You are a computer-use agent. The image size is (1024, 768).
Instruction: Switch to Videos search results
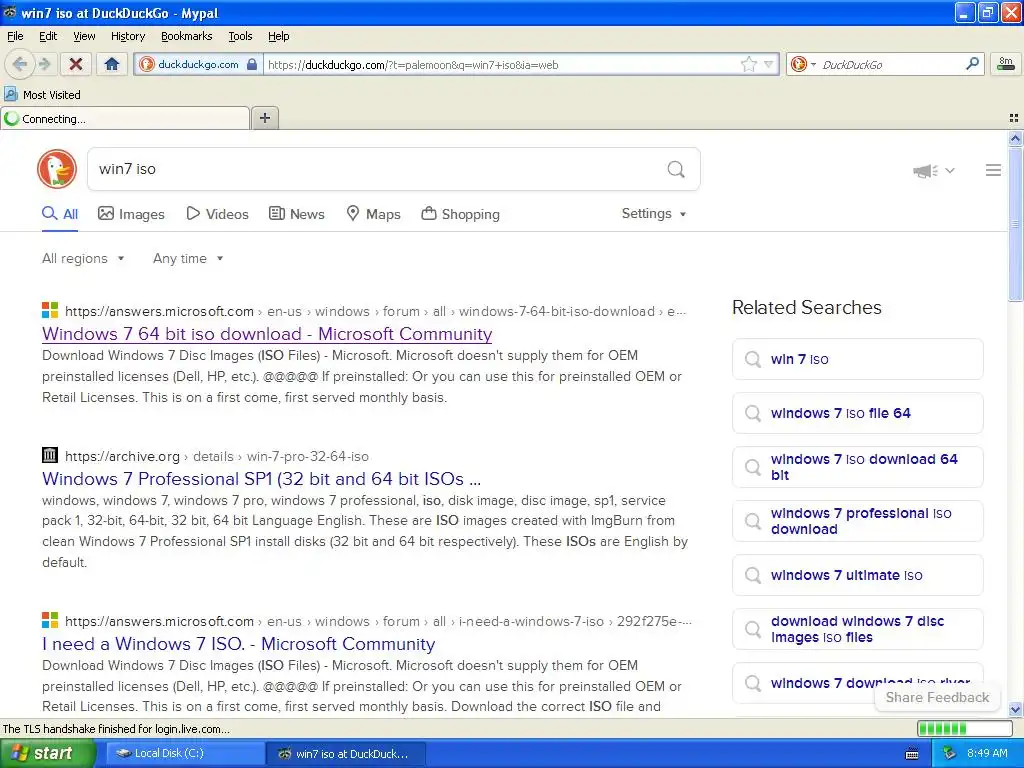[217, 214]
